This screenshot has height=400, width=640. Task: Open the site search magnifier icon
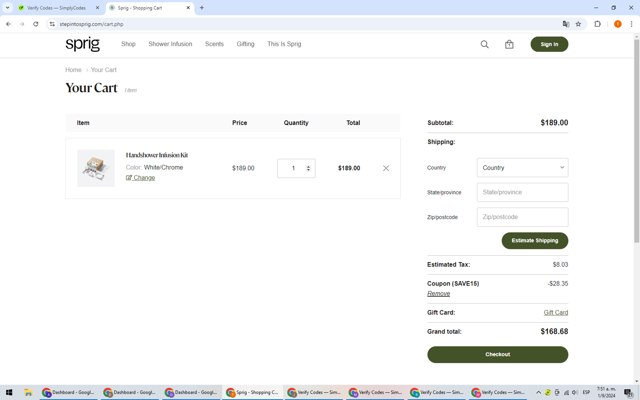point(484,44)
